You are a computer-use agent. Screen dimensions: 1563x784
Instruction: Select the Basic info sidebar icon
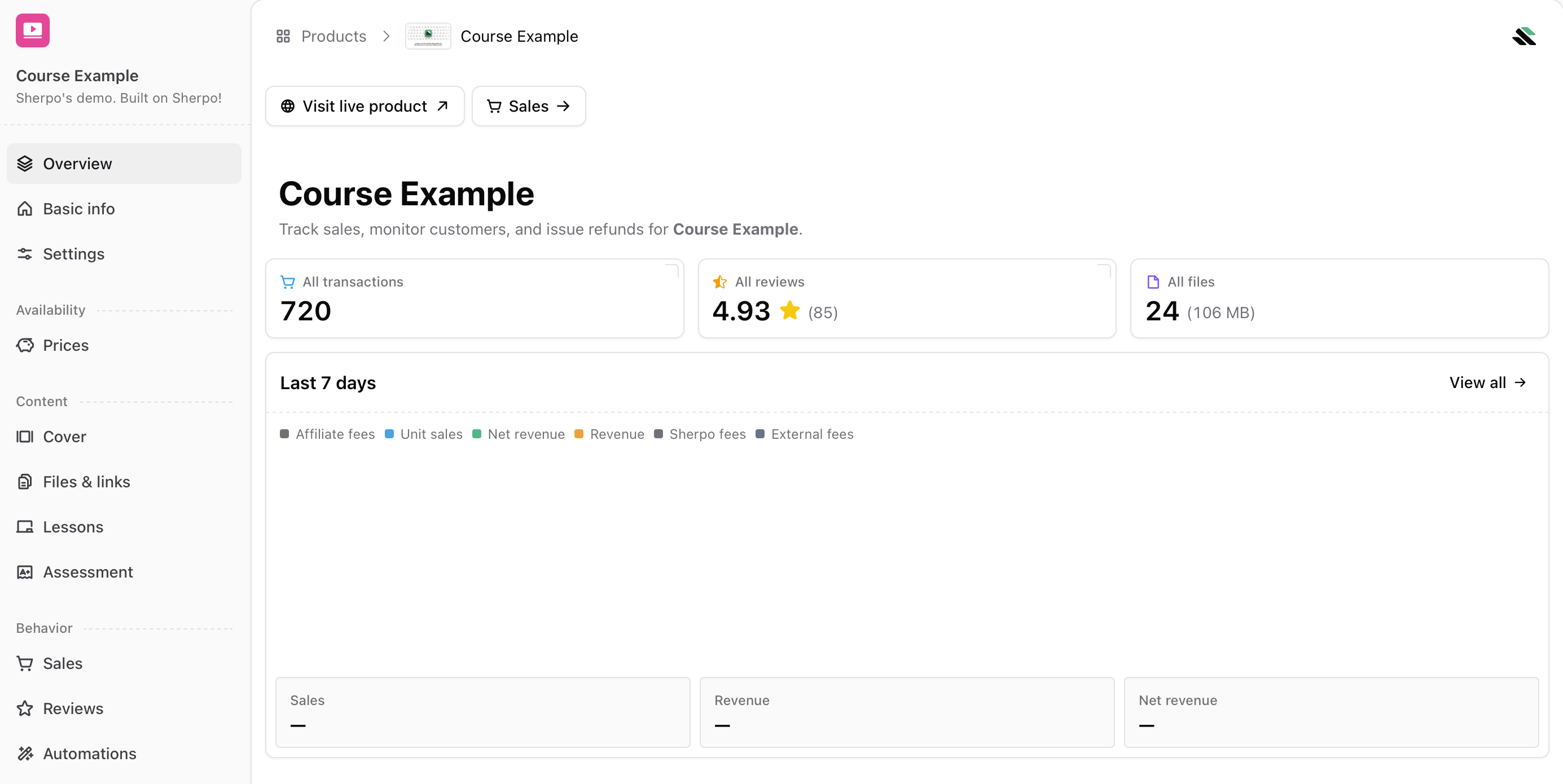point(25,208)
